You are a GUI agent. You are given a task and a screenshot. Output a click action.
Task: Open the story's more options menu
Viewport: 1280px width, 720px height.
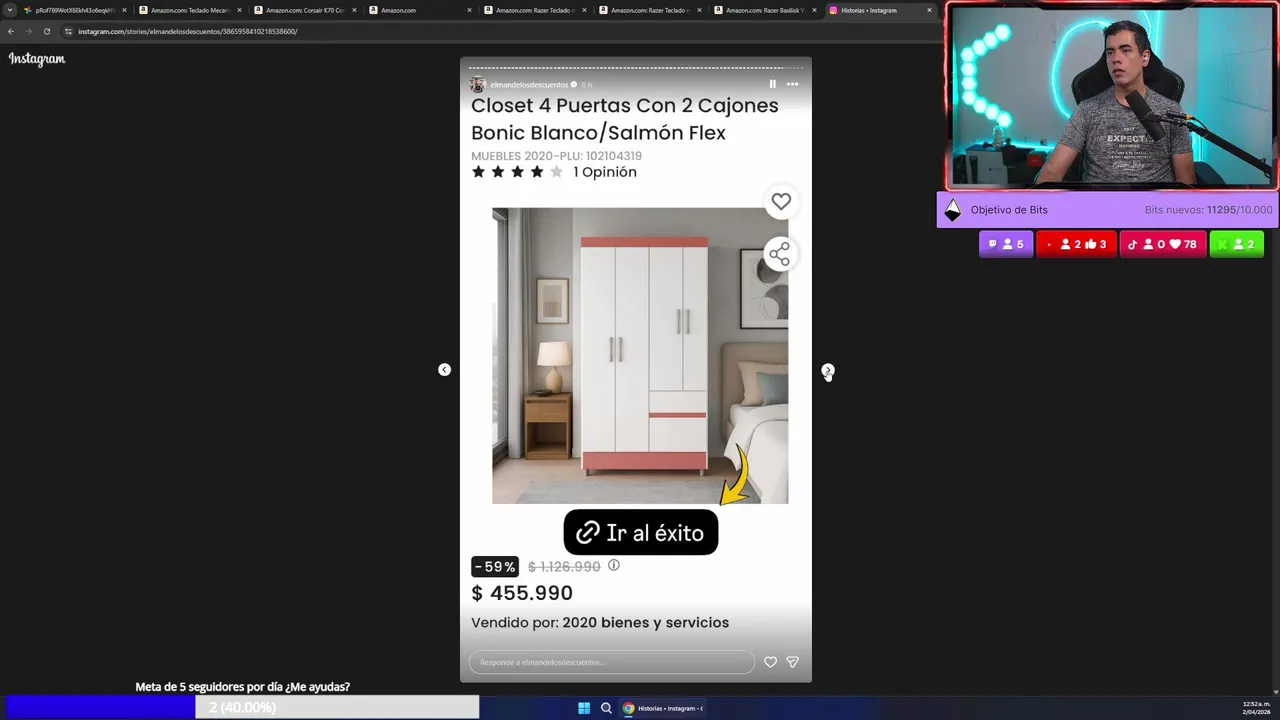(x=793, y=84)
